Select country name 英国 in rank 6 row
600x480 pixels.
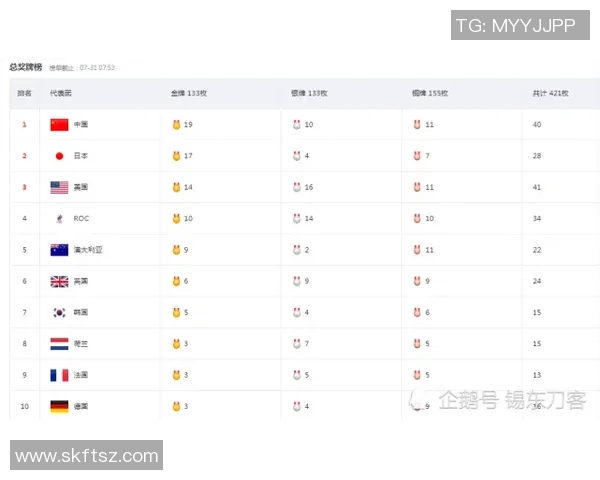tap(81, 281)
